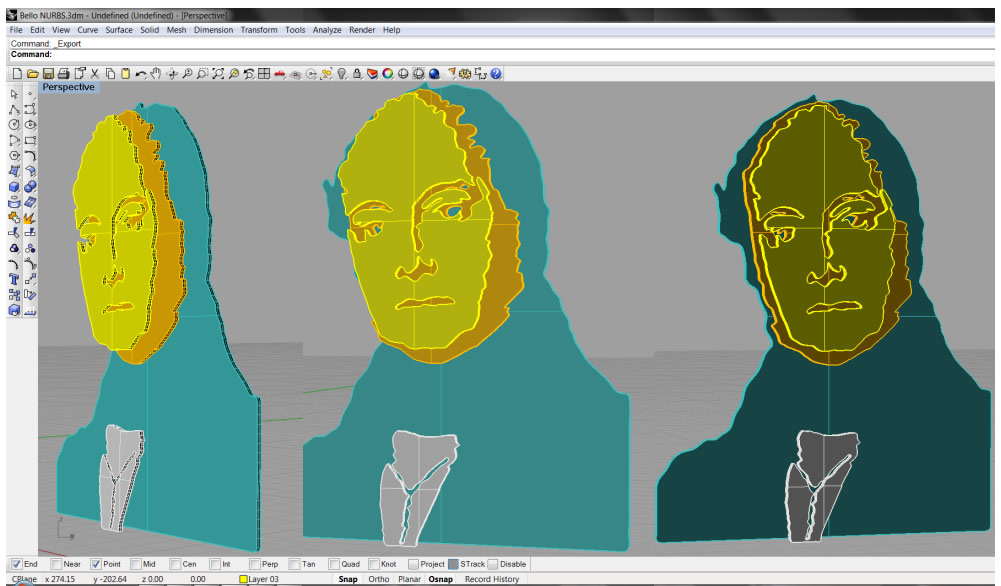Click the four viewports grid icon
This screenshot has height=586, width=1001.
click(264, 74)
